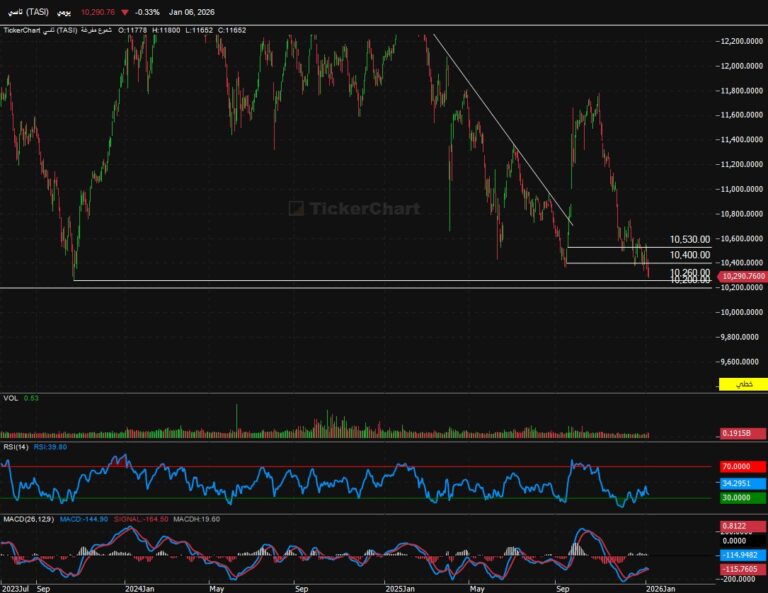Screen dimensions: 768x593
Task: Select the descending white trend line
Action: (x=500, y=128)
